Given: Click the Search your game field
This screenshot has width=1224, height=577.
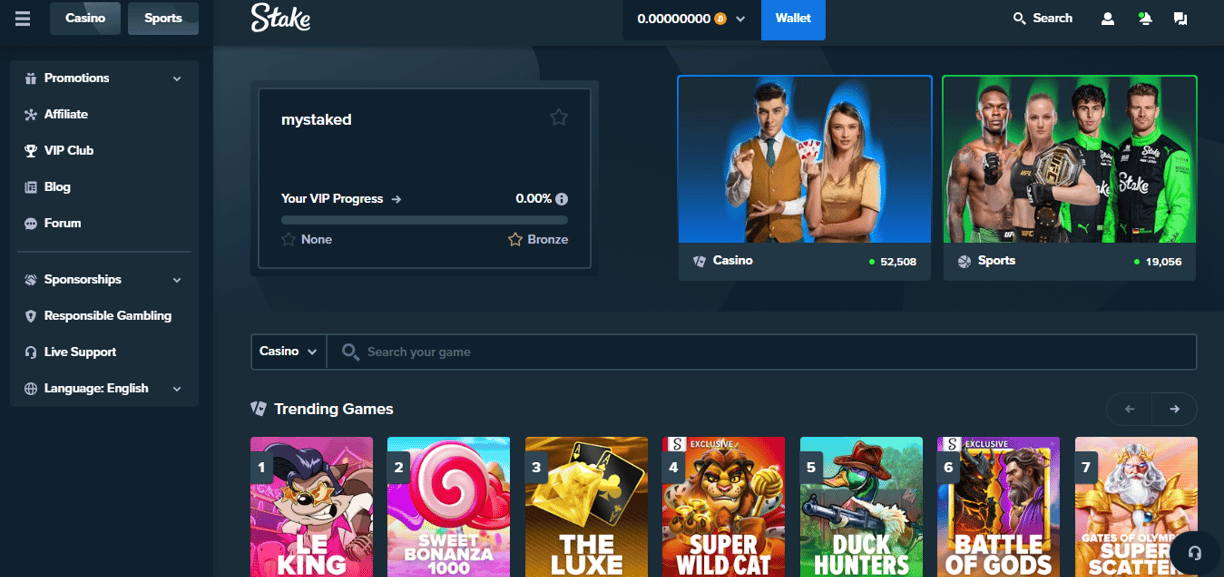Looking at the screenshot, I should click(762, 352).
